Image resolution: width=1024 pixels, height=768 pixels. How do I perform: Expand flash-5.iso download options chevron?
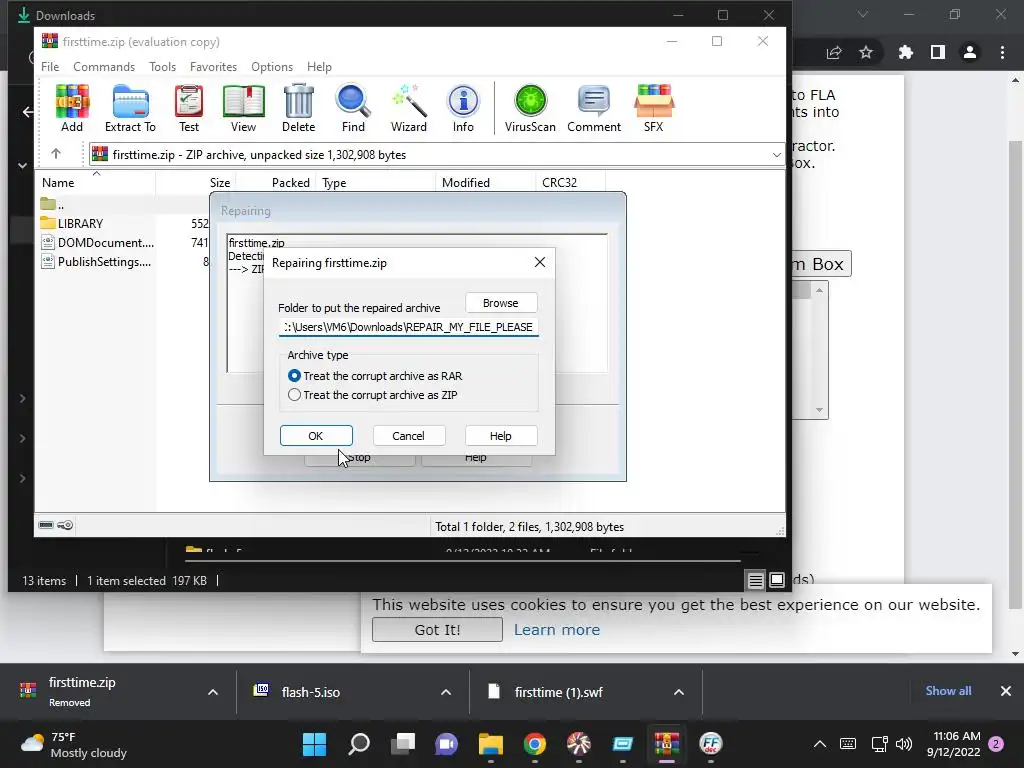click(x=446, y=692)
